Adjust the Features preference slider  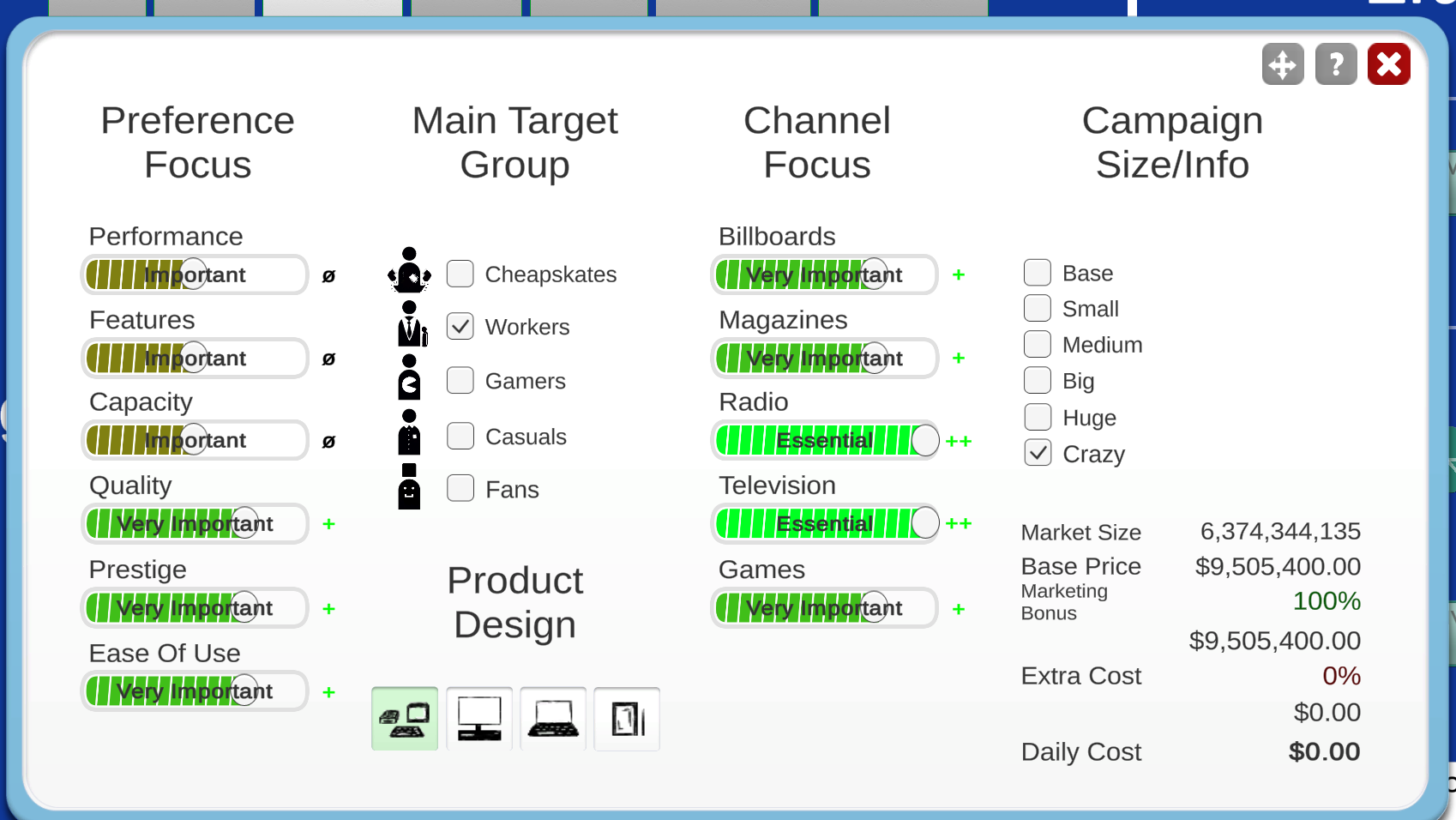click(x=195, y=358)
